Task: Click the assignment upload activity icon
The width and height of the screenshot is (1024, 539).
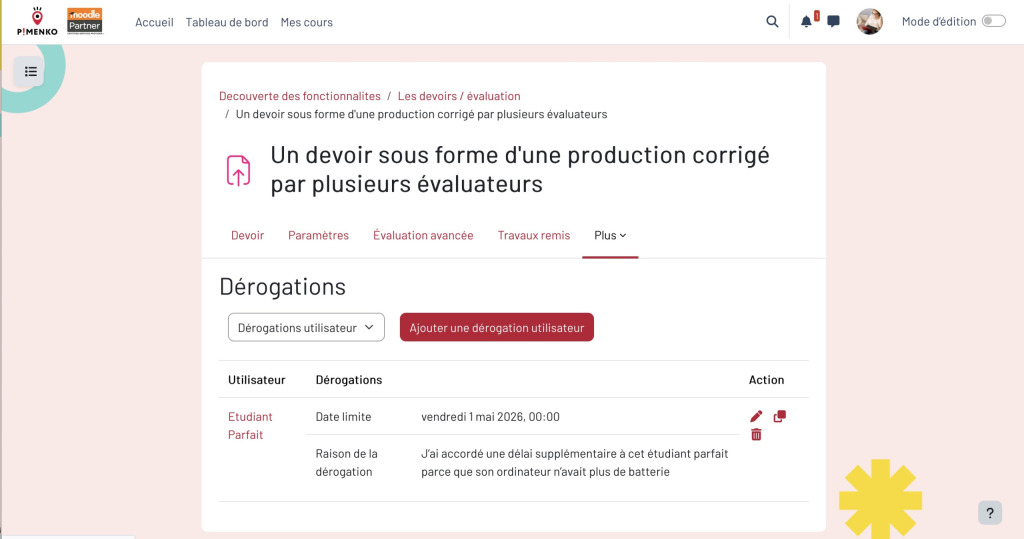Action: [238, 171]
